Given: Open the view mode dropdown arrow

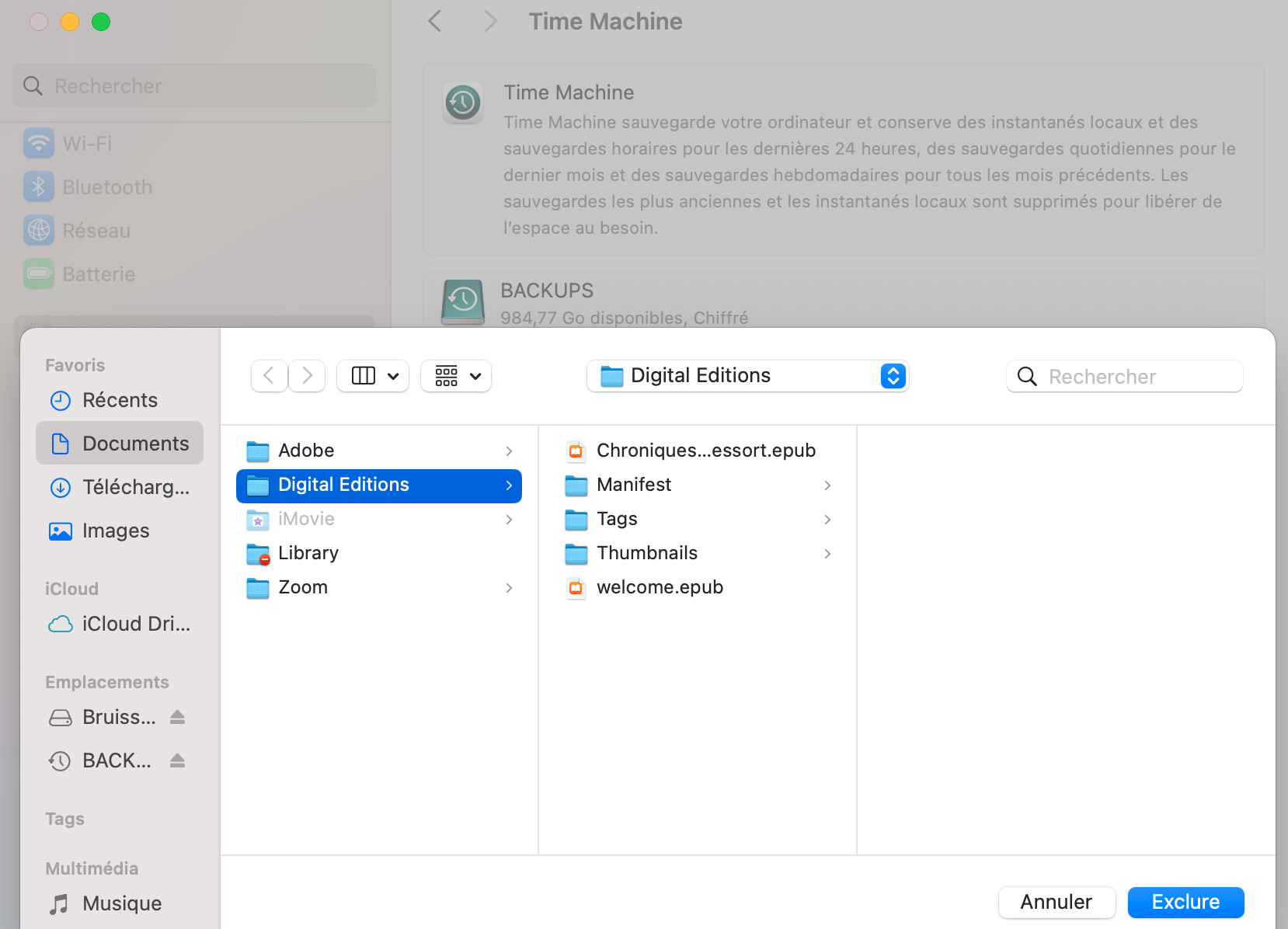Looking at the screenshot, I should [x=393, y=376].
